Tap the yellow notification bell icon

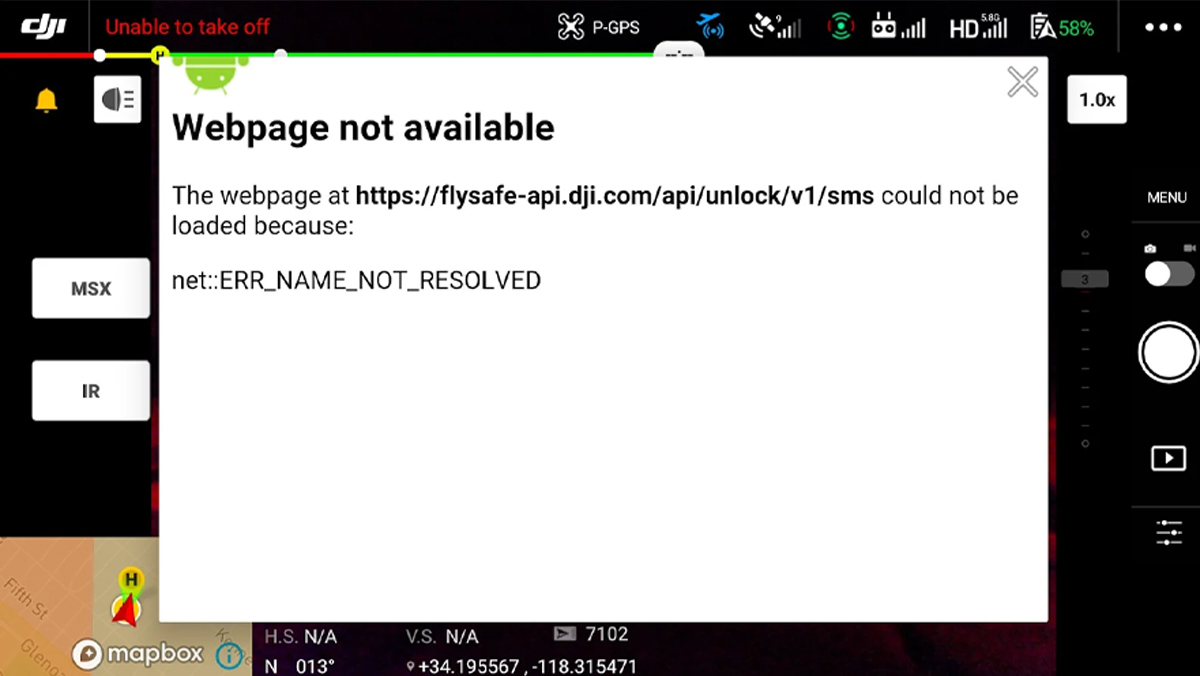point(46,100)
